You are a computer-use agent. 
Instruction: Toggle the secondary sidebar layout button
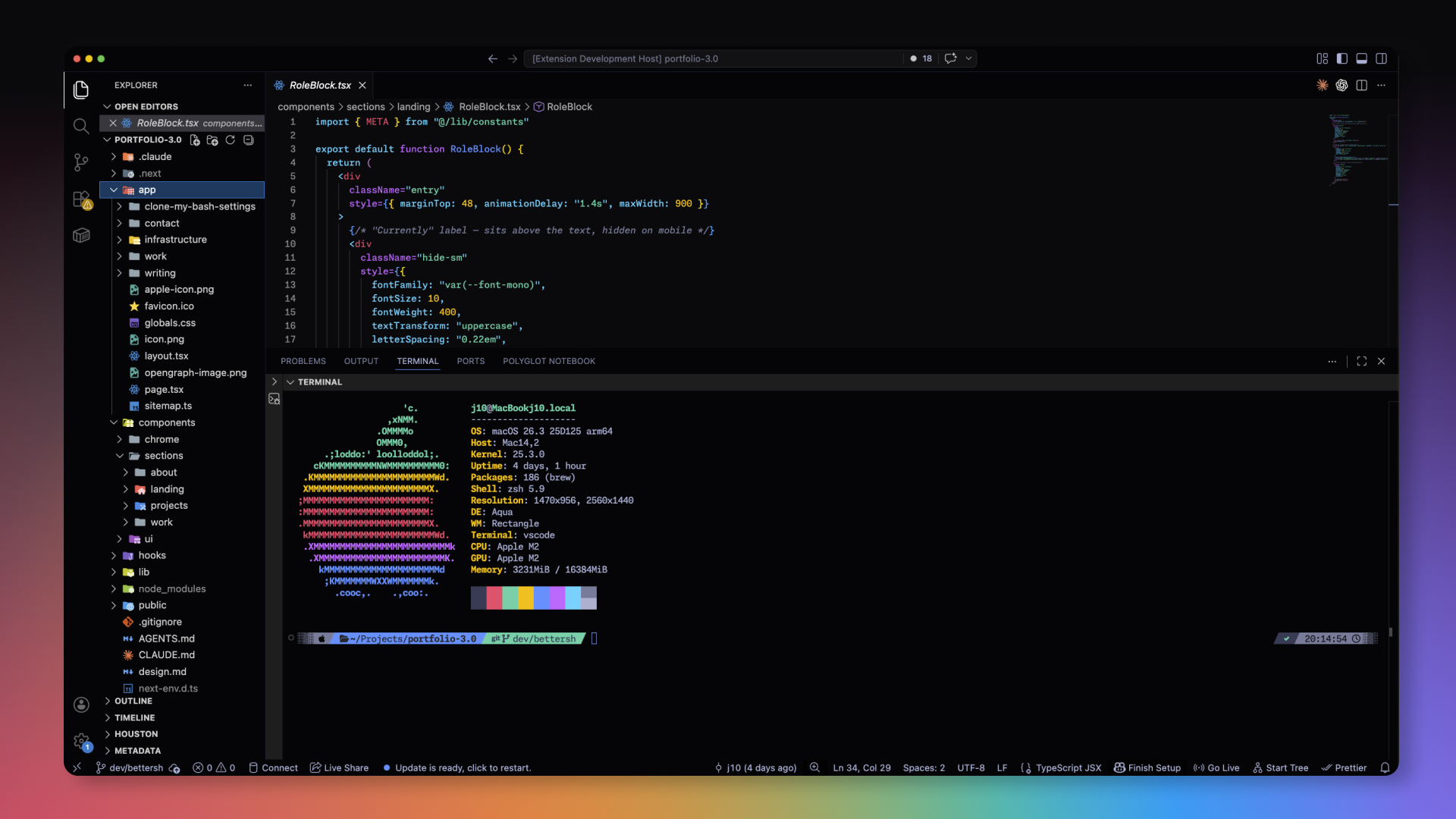click(x=1382, y=58)
